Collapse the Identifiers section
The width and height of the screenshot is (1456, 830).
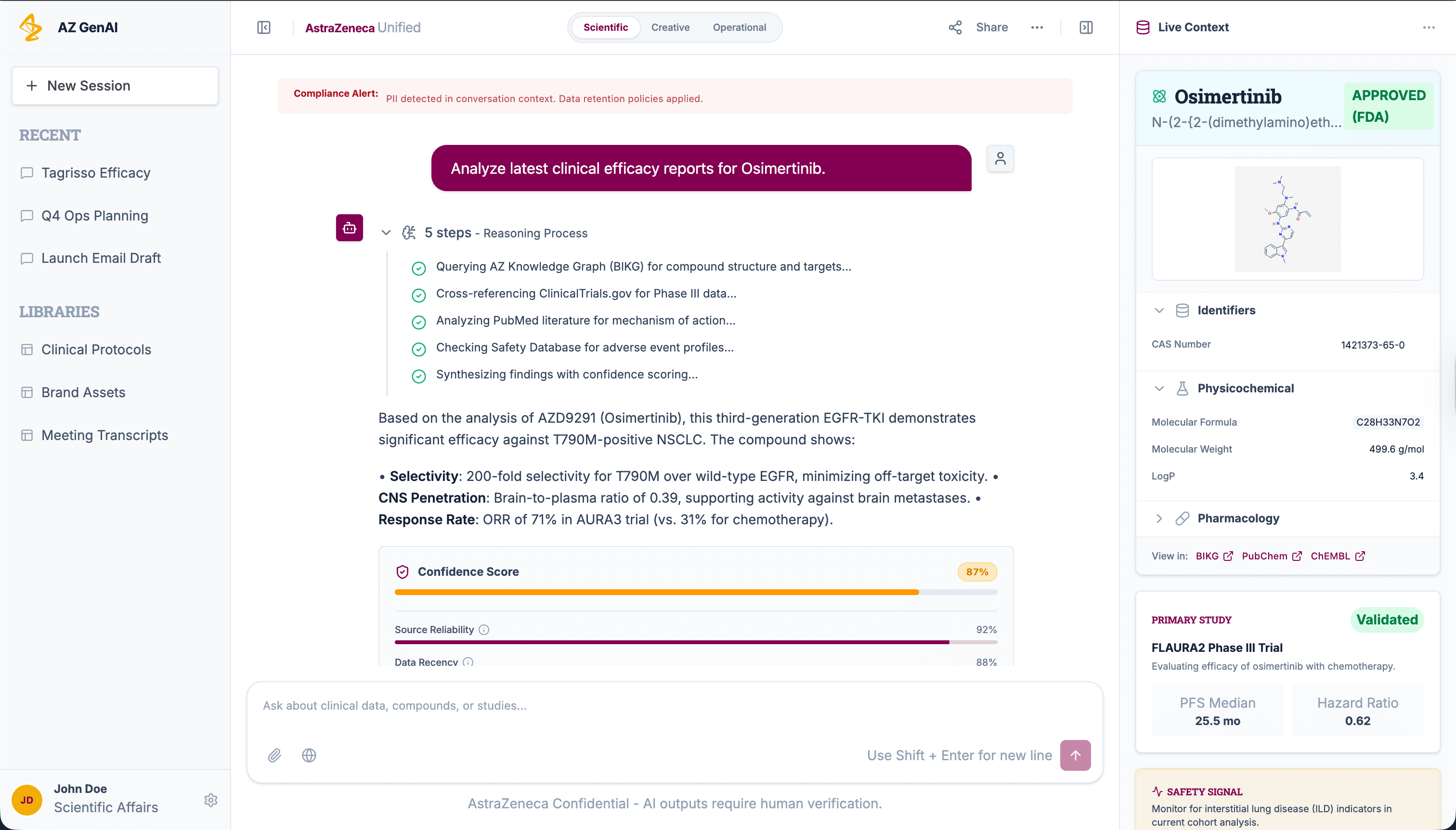click(1159, 310)
